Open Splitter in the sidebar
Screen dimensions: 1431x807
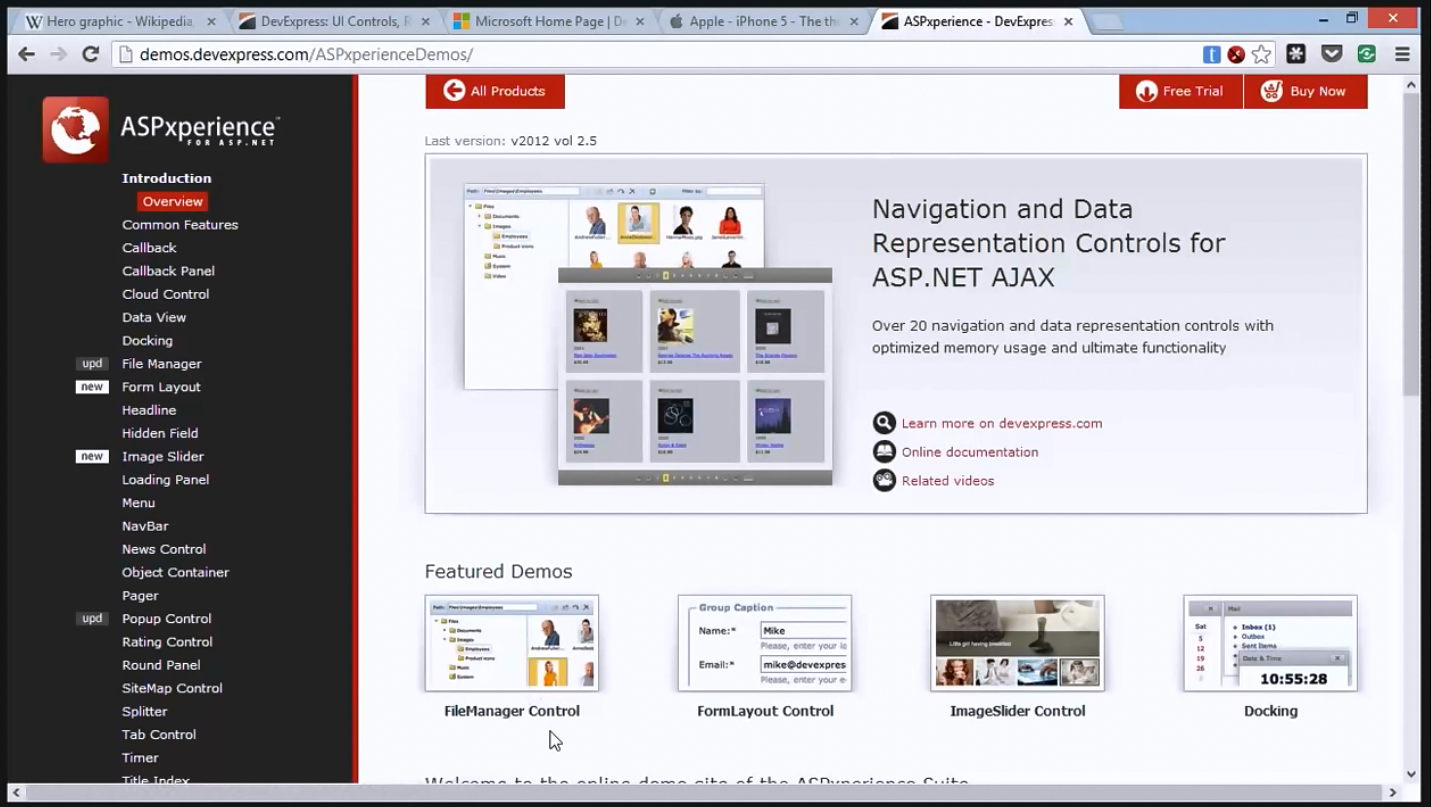tap(144, 711)
